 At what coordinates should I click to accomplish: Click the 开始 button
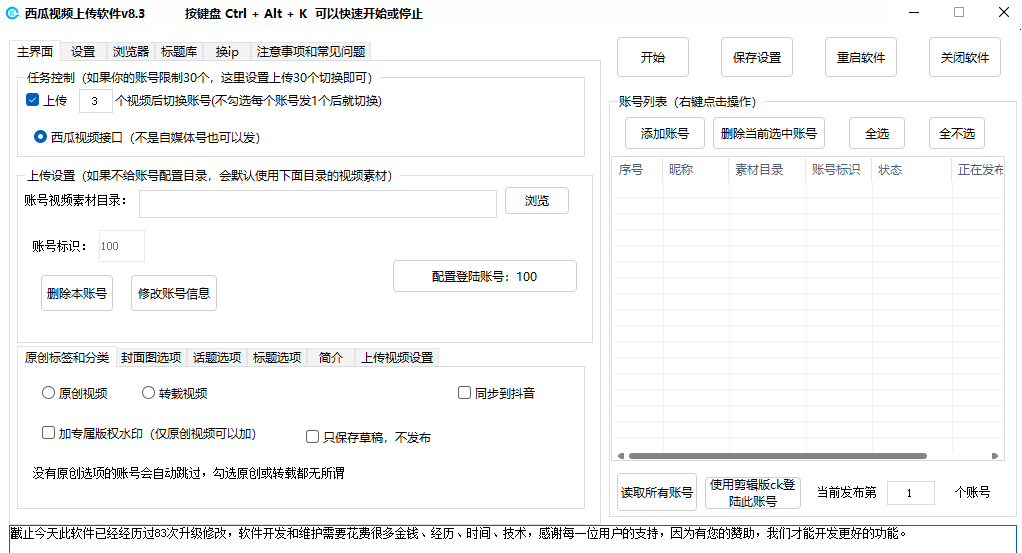(652, 57)
